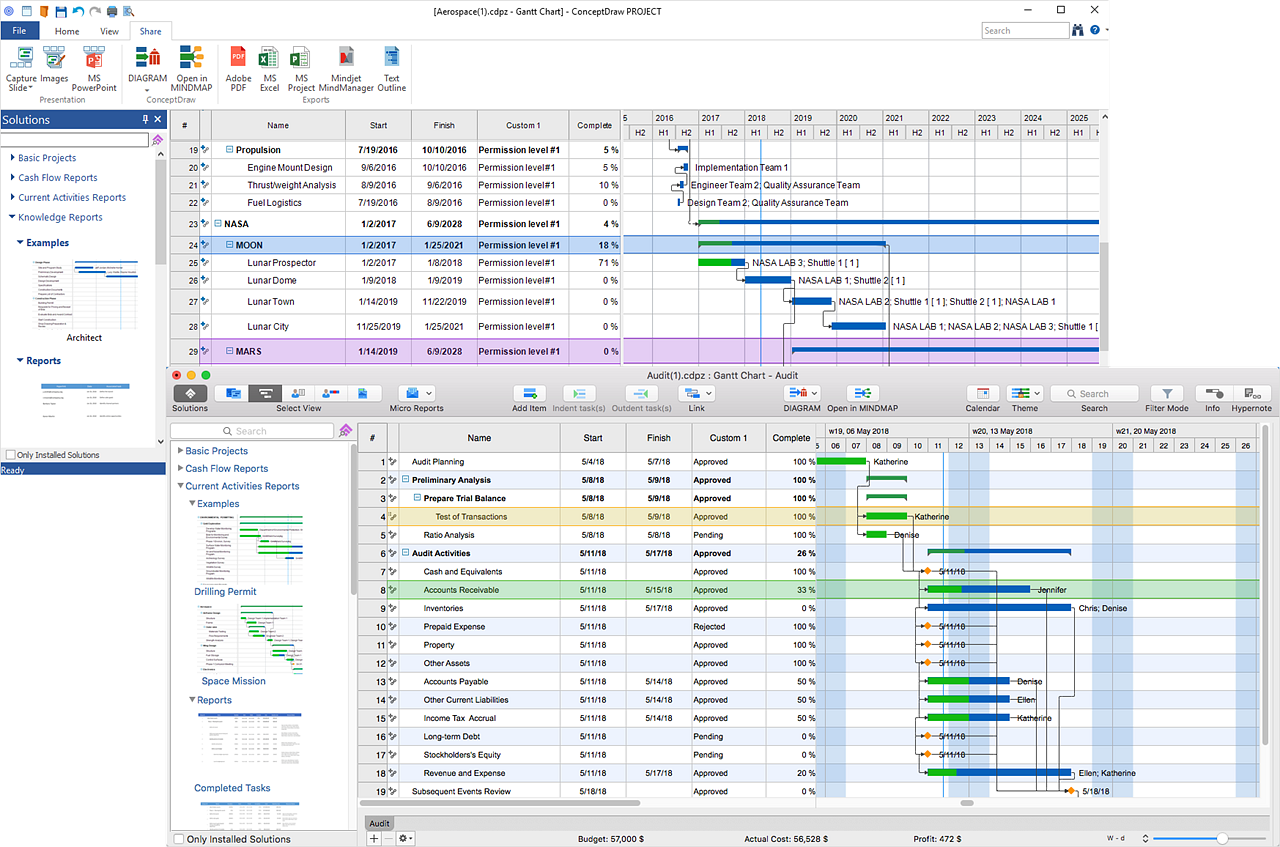Collapse the NASA task group
The image size is (1280, 847).
coord(217,224)
